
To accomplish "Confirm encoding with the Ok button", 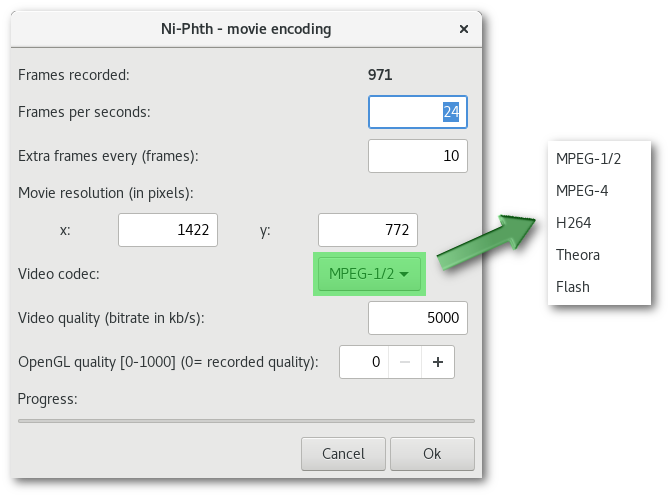I will pyautogui.click(x=432, y=454).
